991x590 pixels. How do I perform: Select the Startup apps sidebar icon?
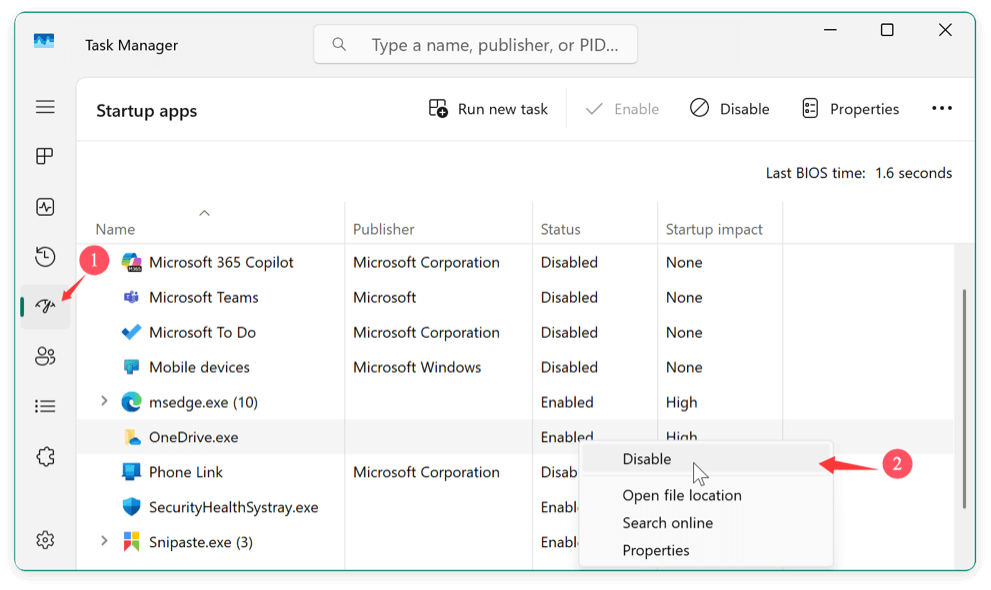click(x=45, y=307)
